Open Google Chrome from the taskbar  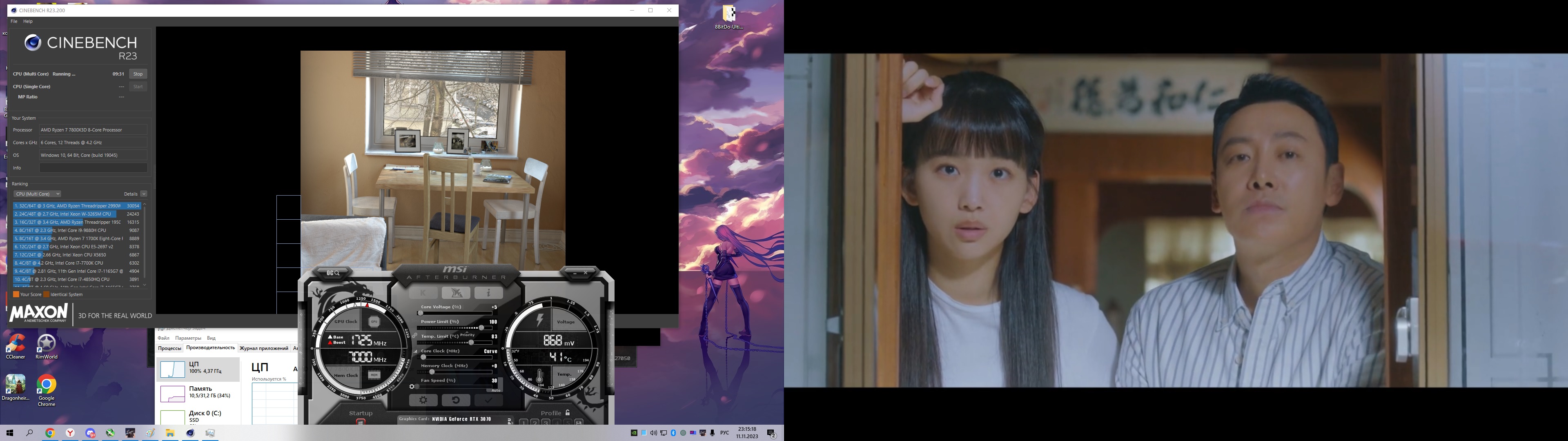(x=50, y=433)
